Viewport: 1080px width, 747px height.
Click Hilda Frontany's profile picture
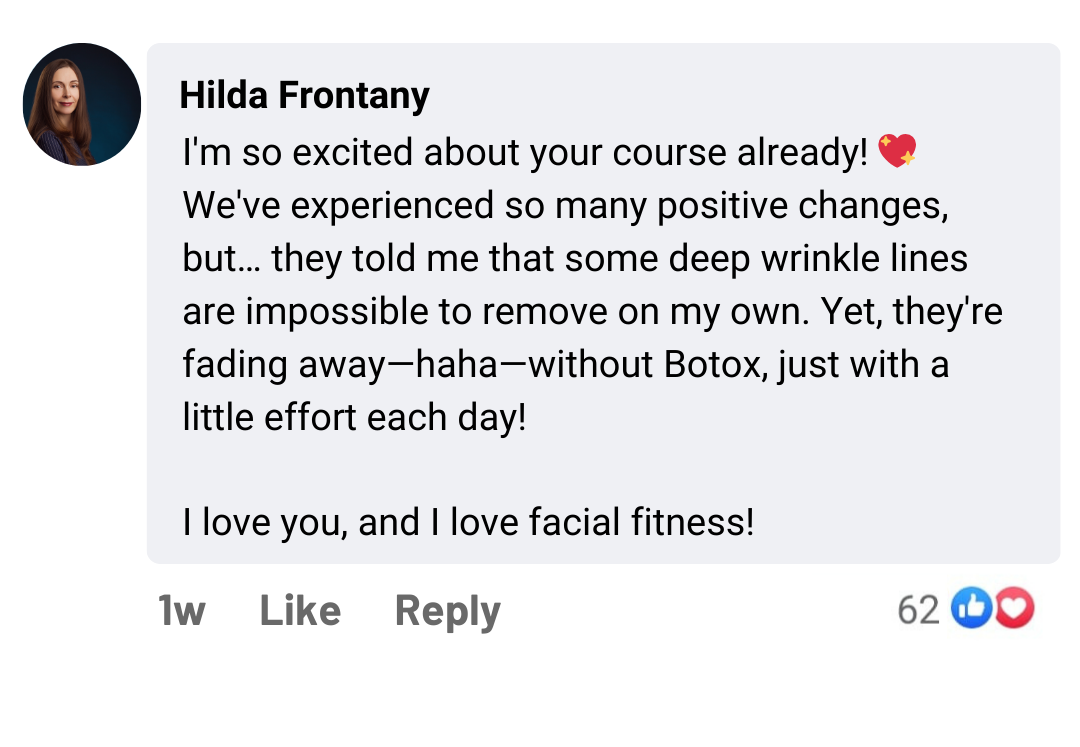click(82, 104)
